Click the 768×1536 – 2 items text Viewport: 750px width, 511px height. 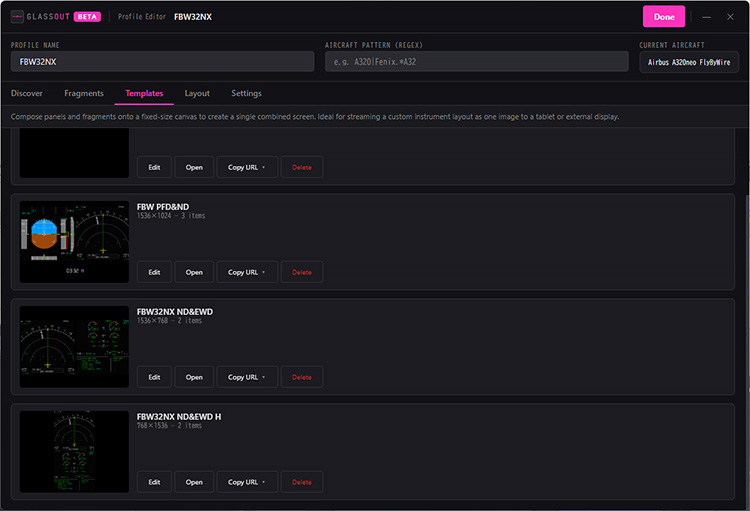coord(169,425)
